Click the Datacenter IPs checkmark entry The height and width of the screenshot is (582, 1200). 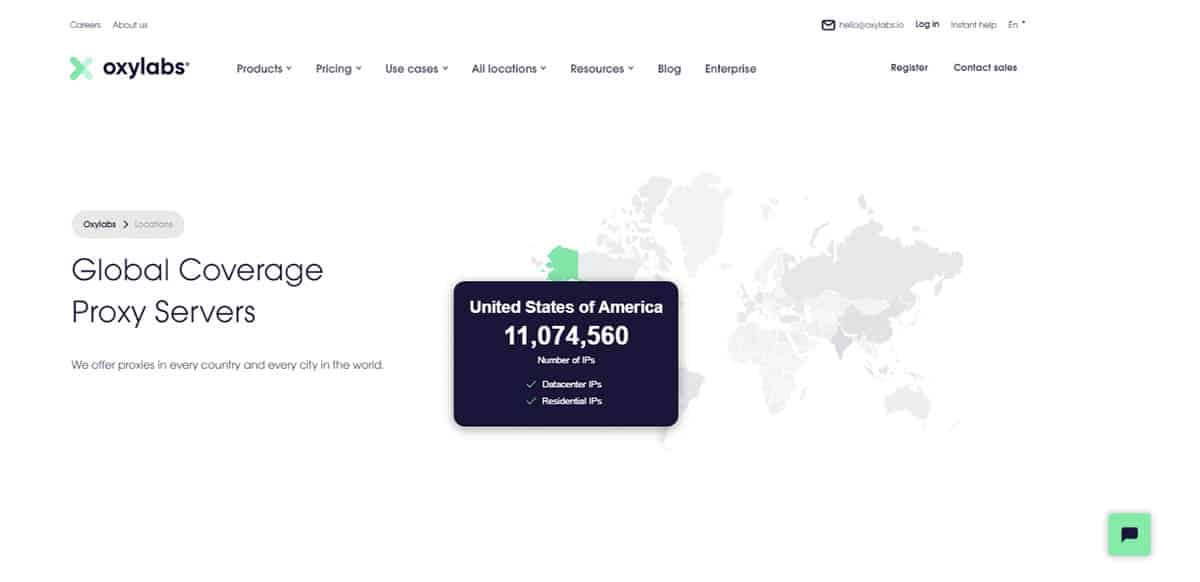click(564, 384)
